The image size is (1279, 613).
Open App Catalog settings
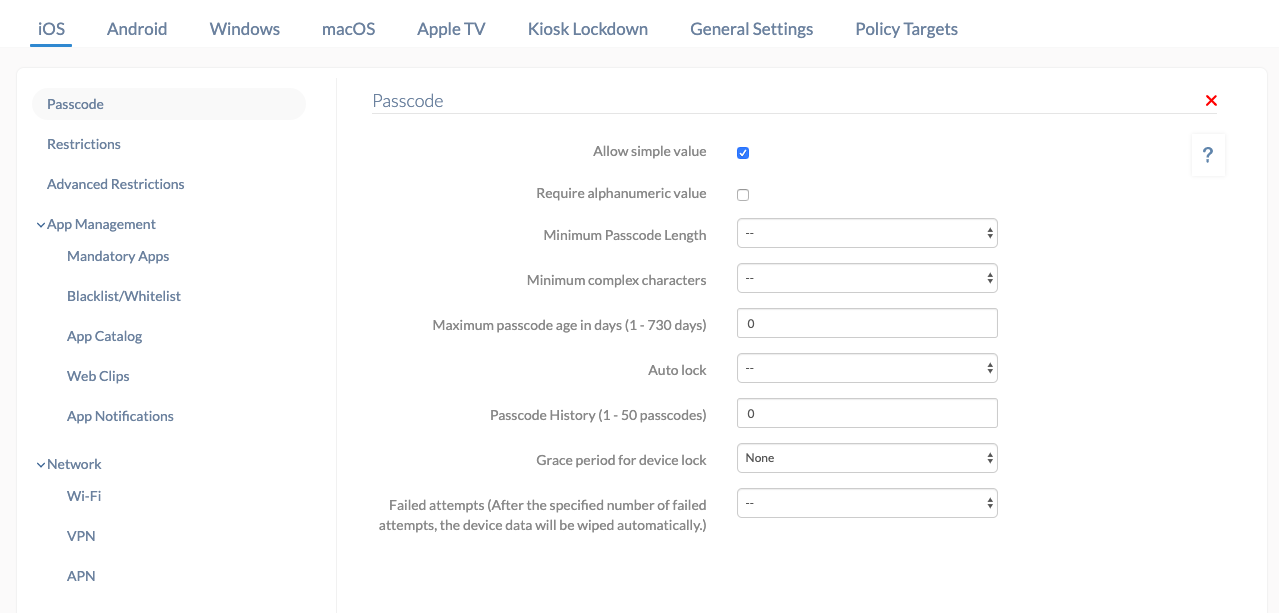105,336
